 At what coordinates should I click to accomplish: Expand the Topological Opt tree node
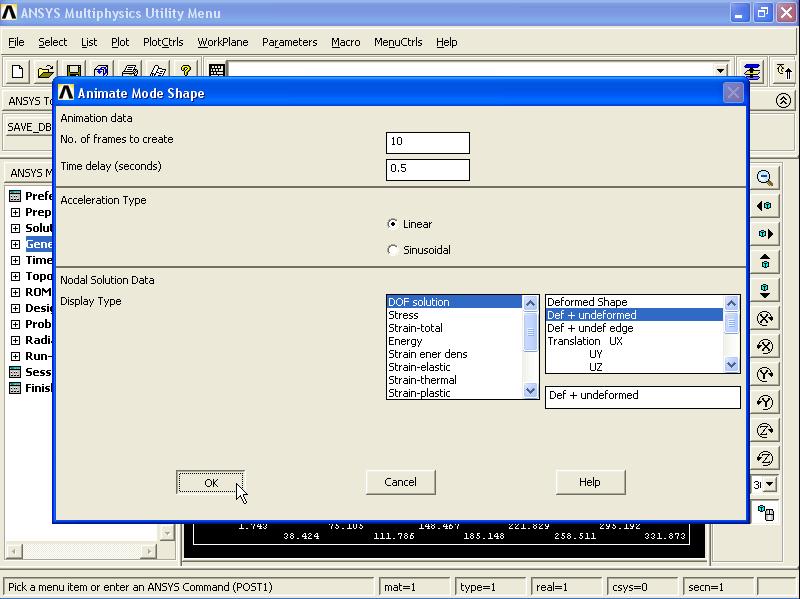[x=15, y=276]
